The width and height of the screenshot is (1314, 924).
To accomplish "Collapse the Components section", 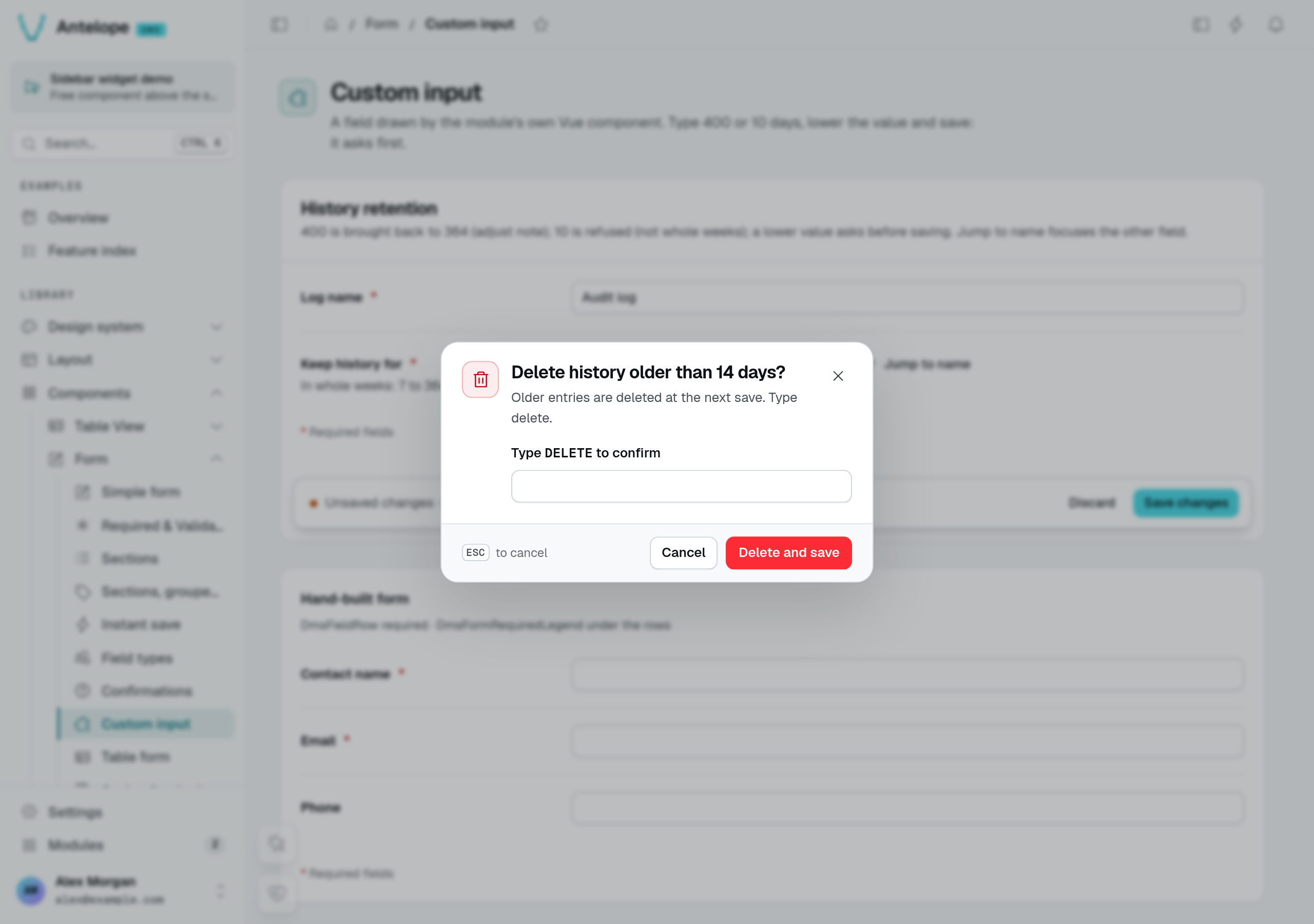I will [123, 393].
